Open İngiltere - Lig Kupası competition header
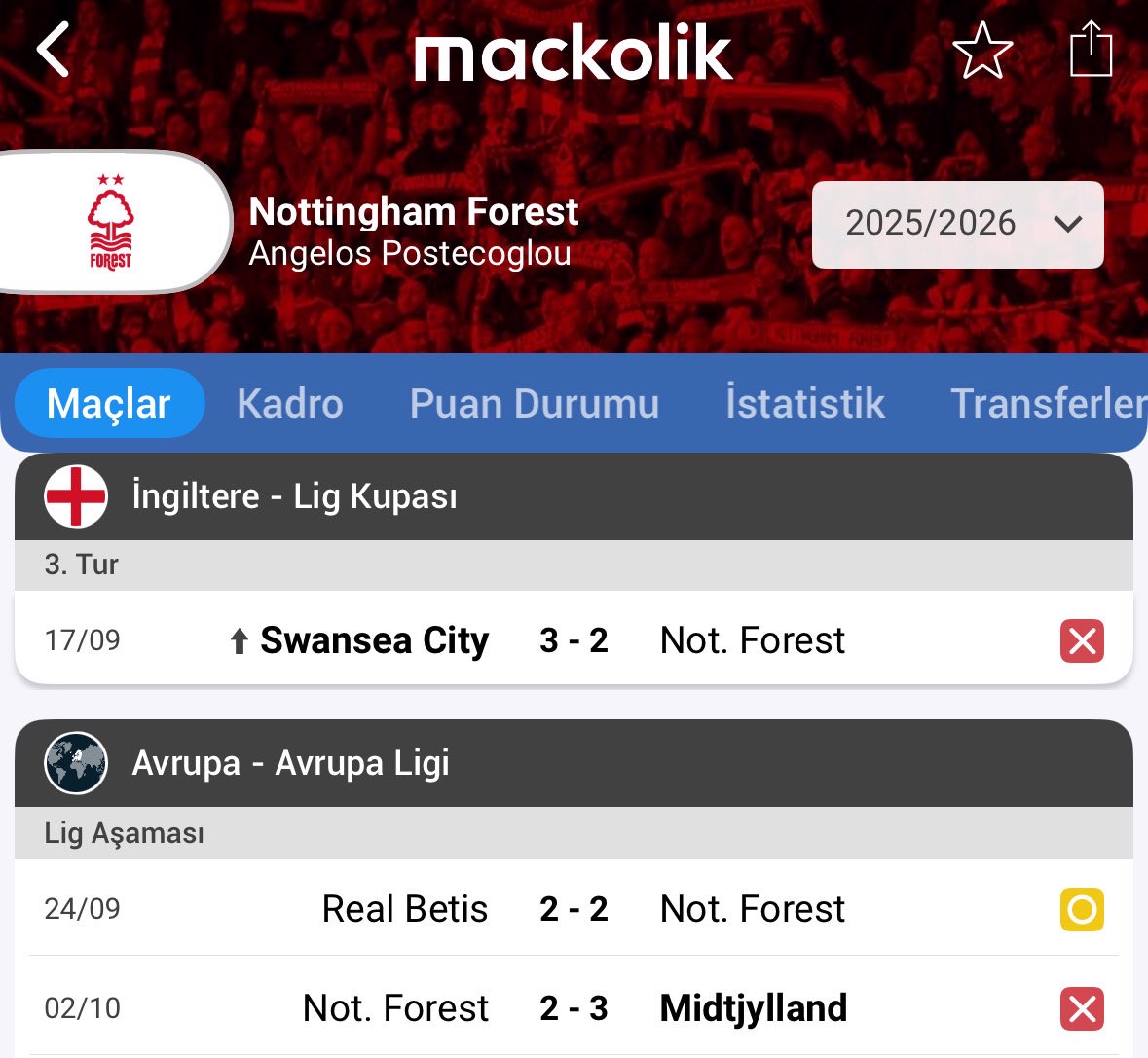Image resolution: width=1148 pixels, height=1058 pixels. click(x=294, y=496)
